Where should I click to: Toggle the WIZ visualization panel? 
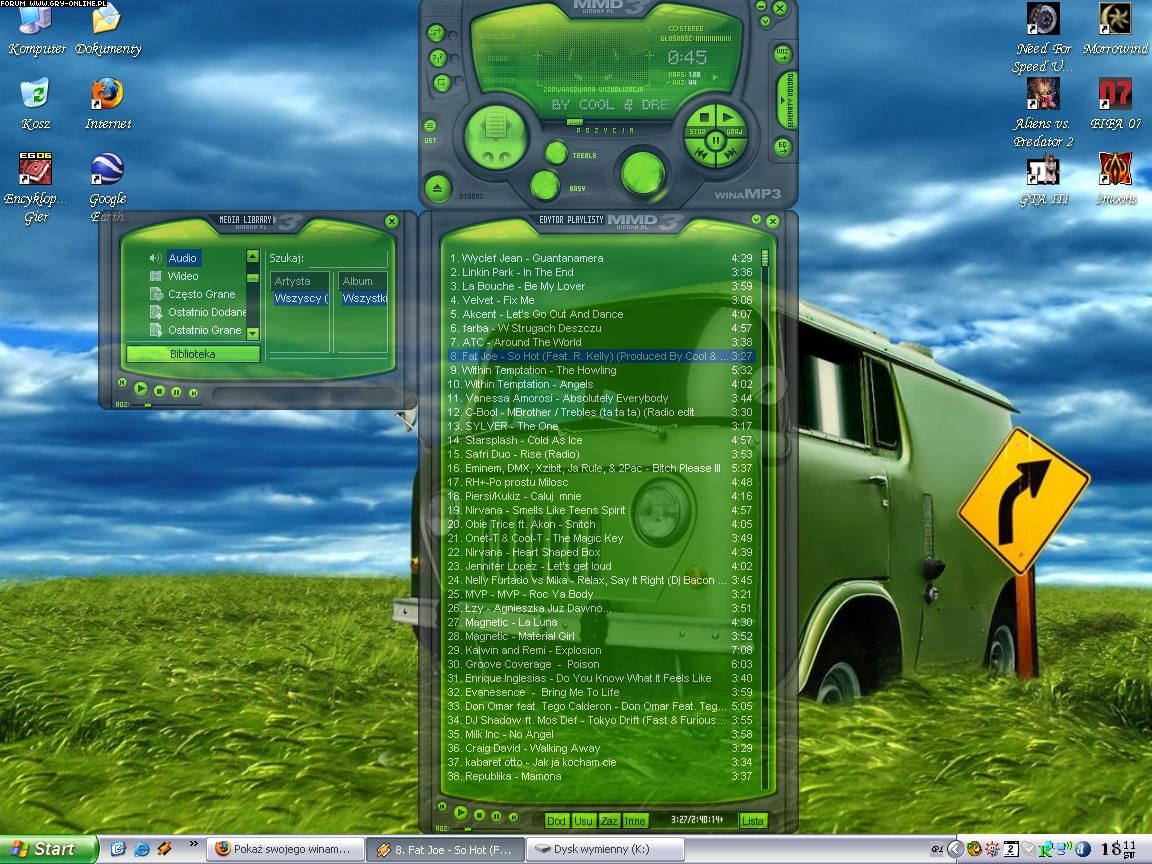[x=782, y=53]
